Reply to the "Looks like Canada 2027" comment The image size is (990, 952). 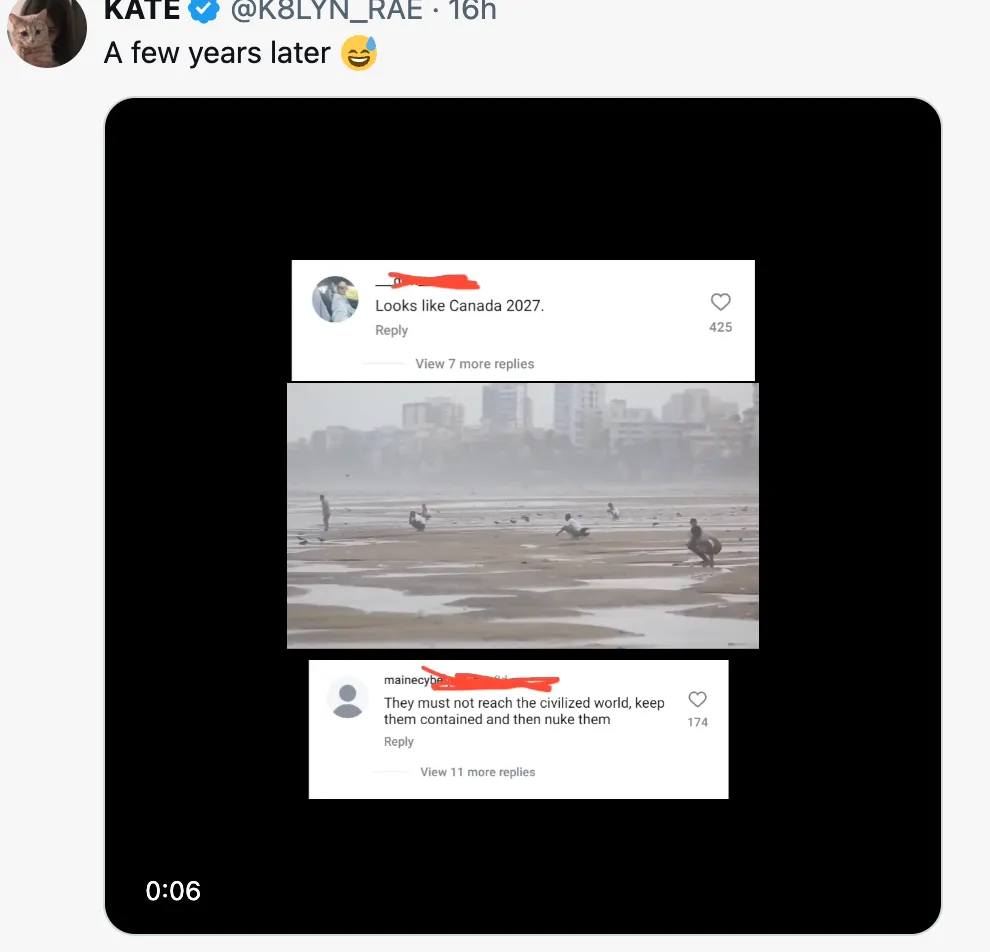tap(391, 331)
